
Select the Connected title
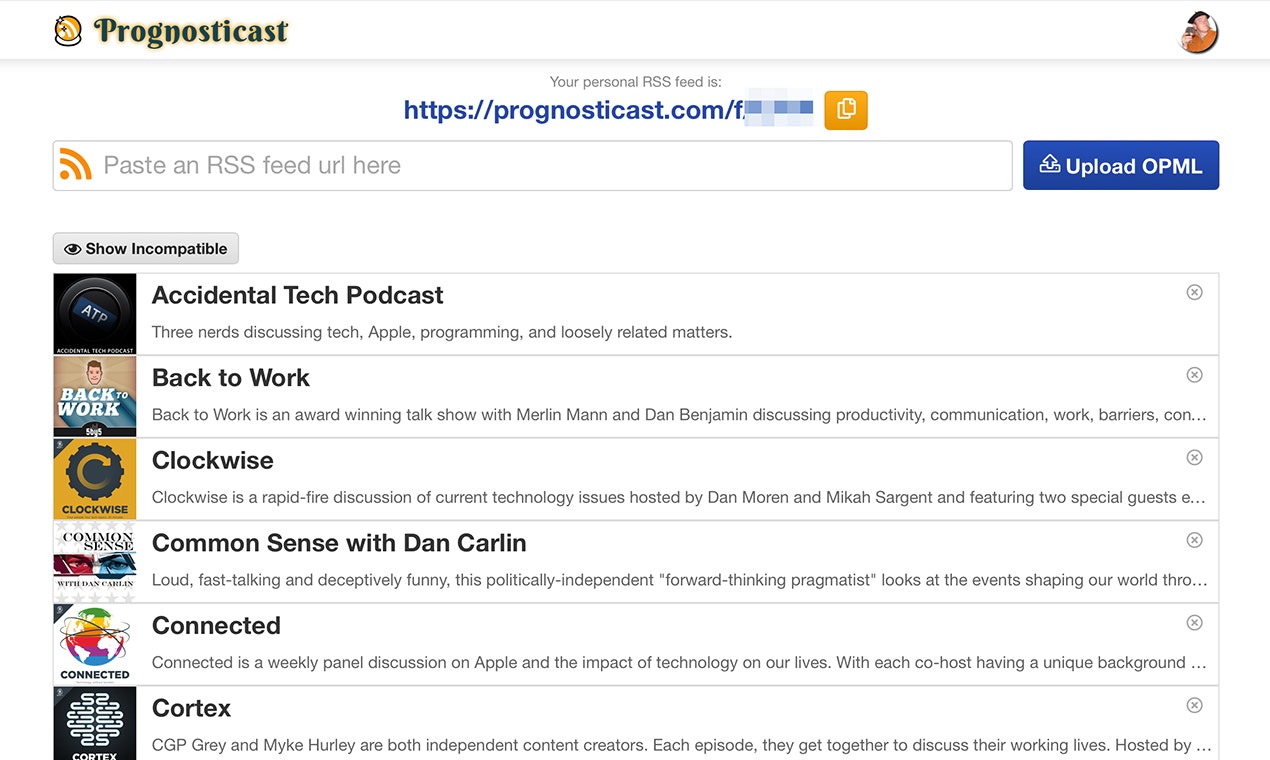pyautogui.click(x=216, y=625)
